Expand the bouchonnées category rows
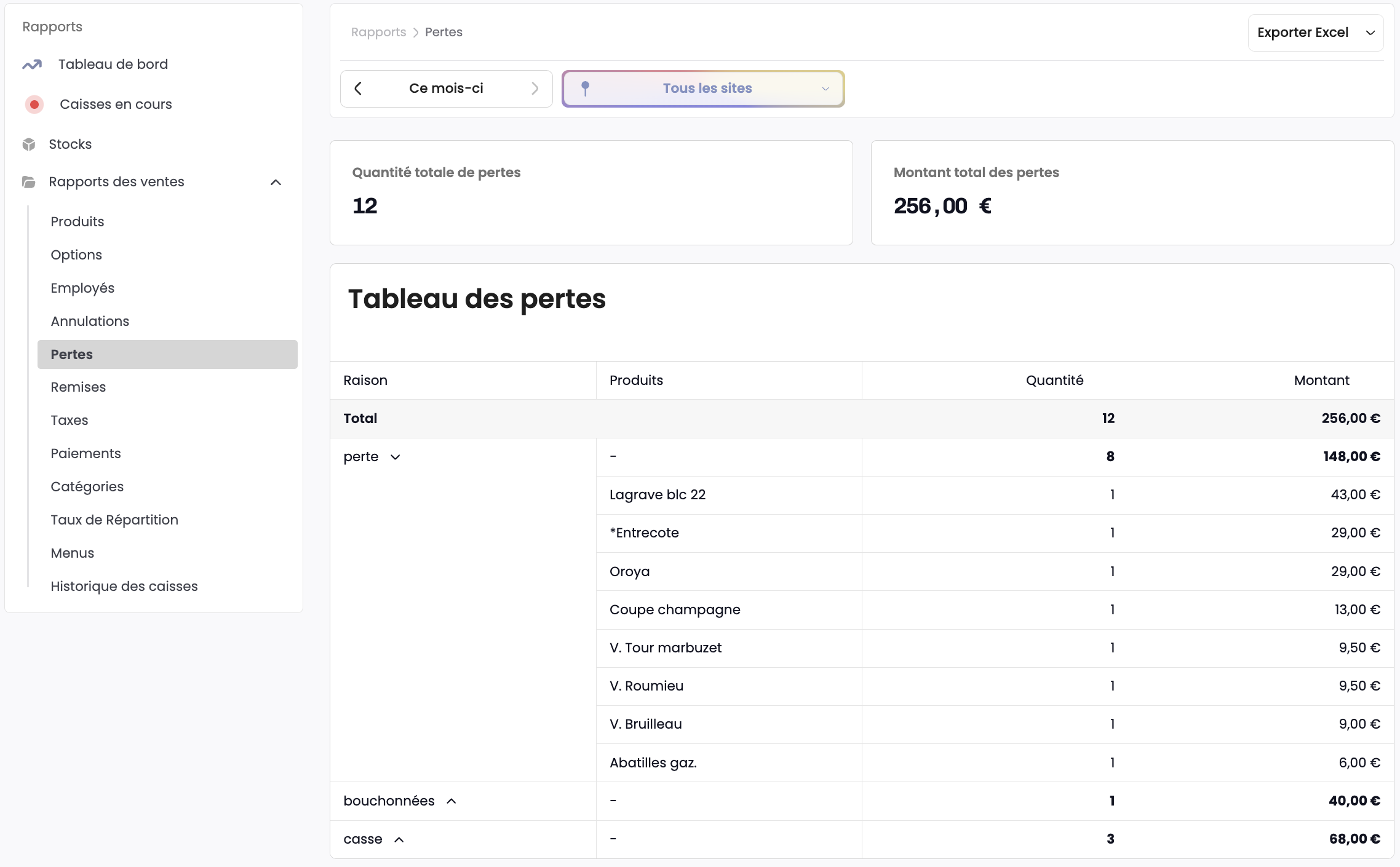 pos(452,801)
